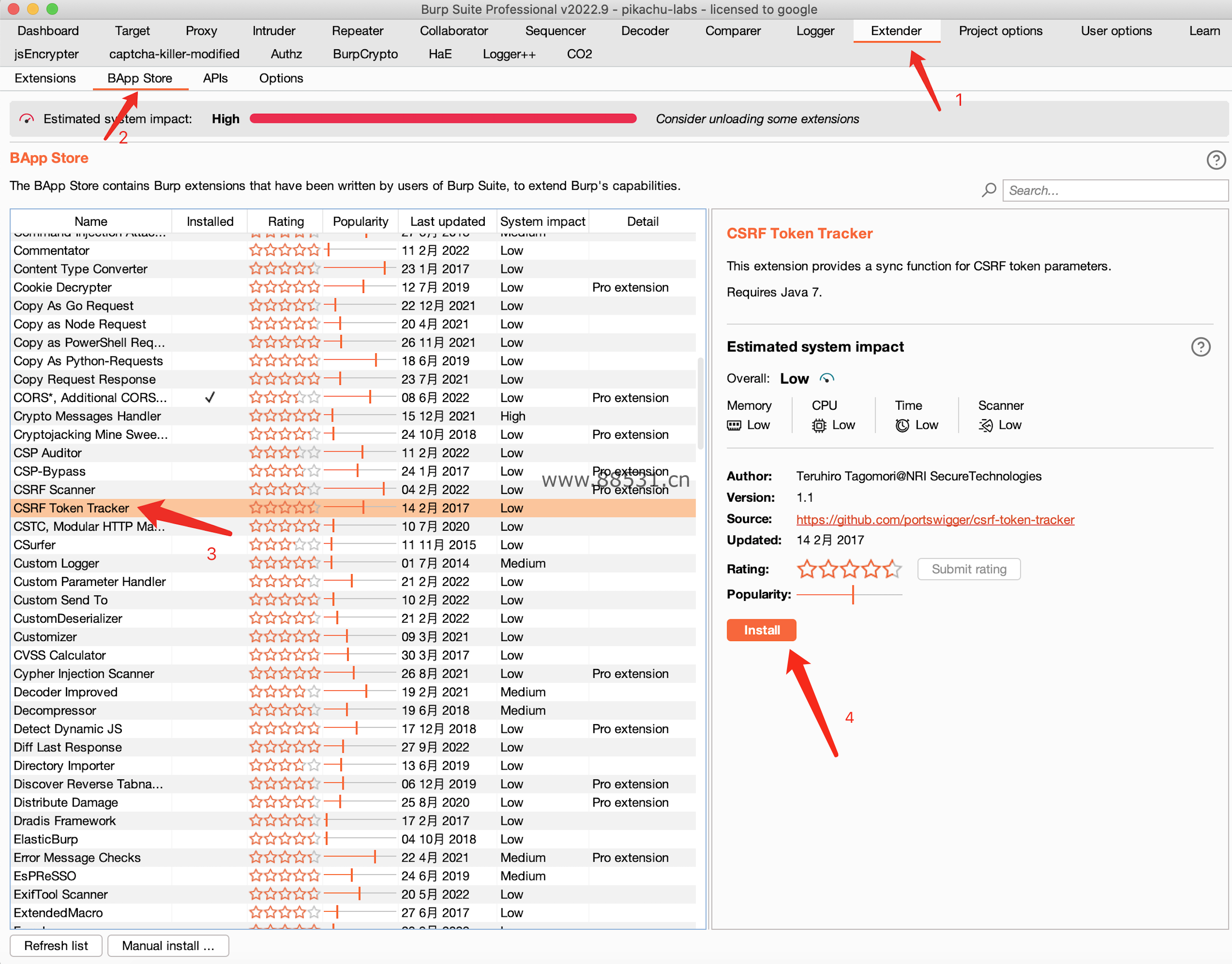Select the Customizer row
1232x964 pixels.
click(353, 637)
